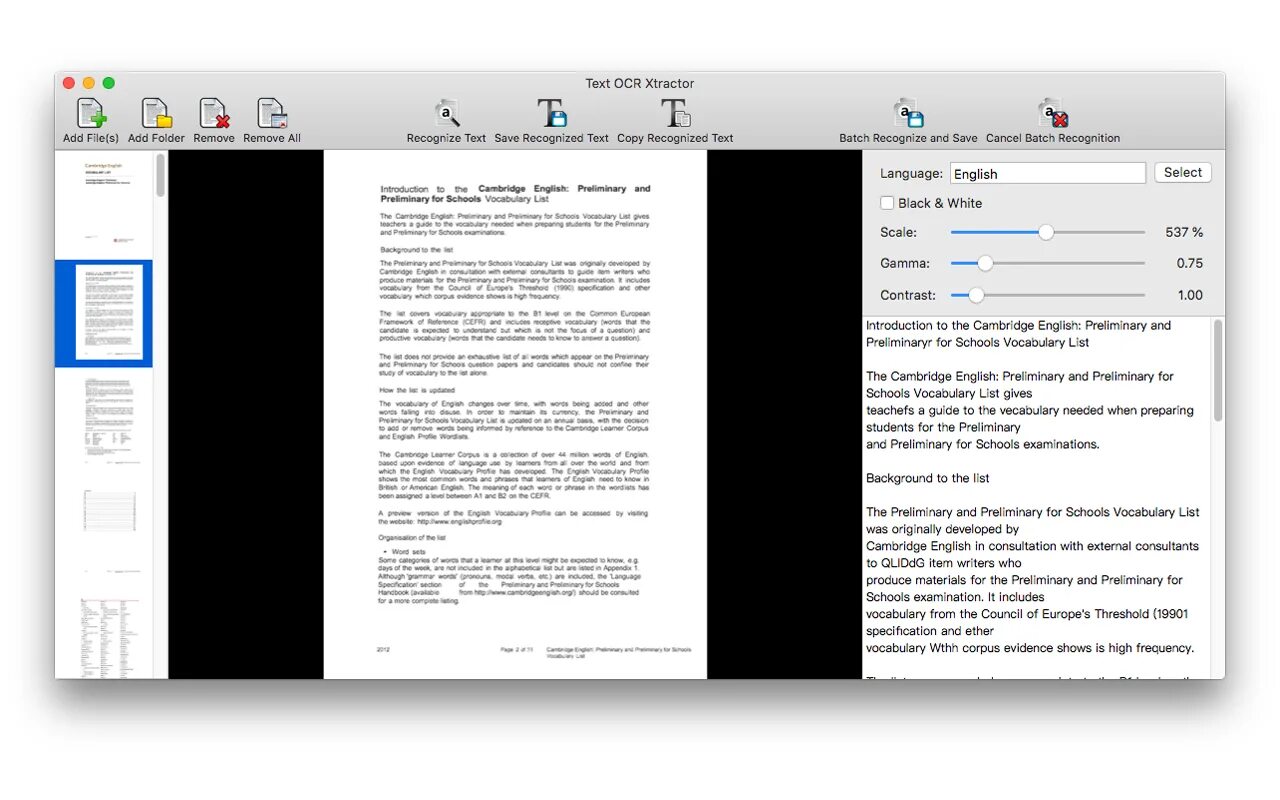Click the recognized text panel scrollbar
1280x800 pixels.
1218,371
